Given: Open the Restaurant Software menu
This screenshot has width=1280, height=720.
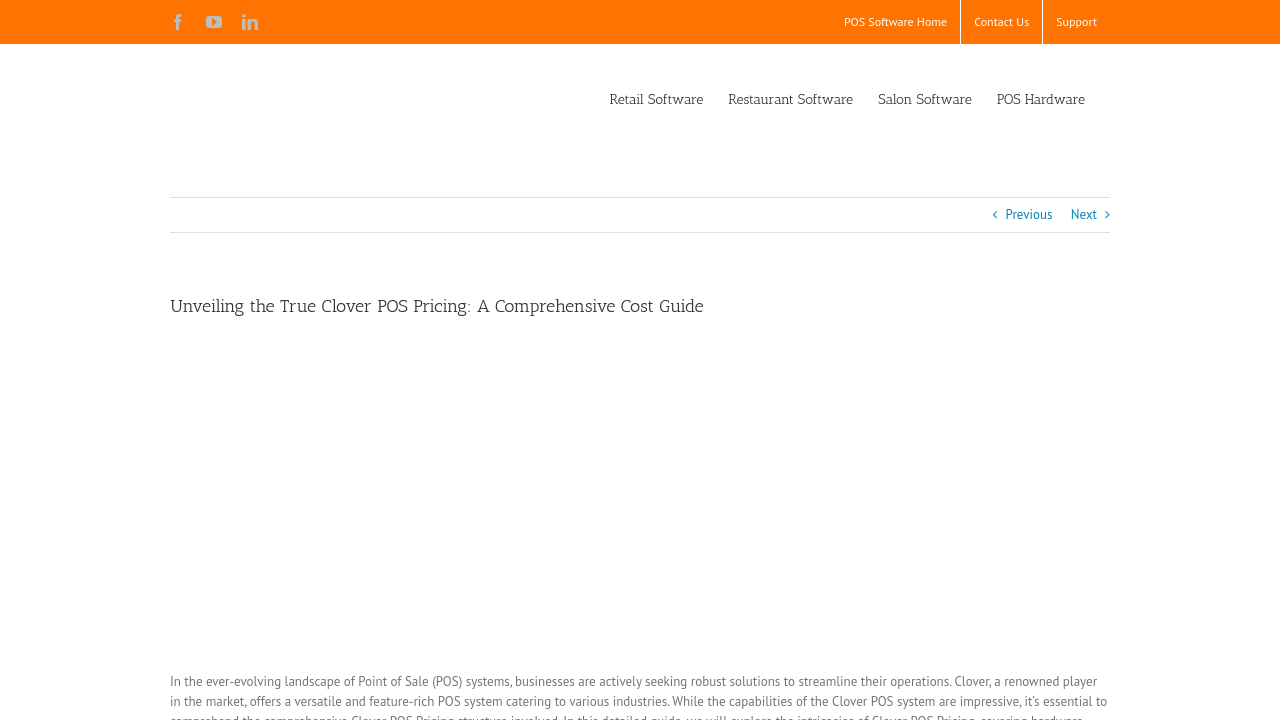Looking at the screenshot, I should (790, 100).
